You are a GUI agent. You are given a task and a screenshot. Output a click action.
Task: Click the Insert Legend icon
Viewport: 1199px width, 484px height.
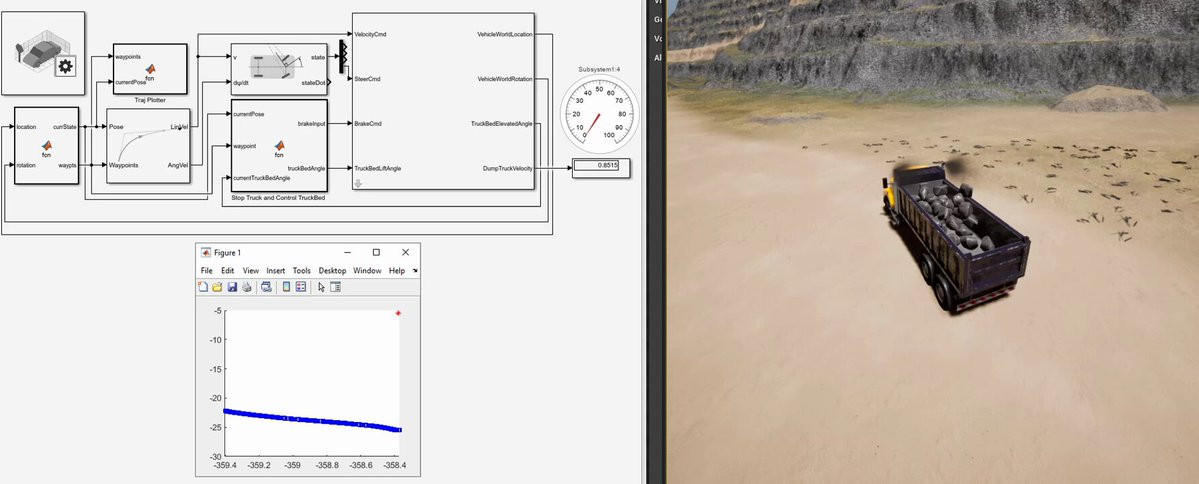pyautogui.click(x=301, y=287)
